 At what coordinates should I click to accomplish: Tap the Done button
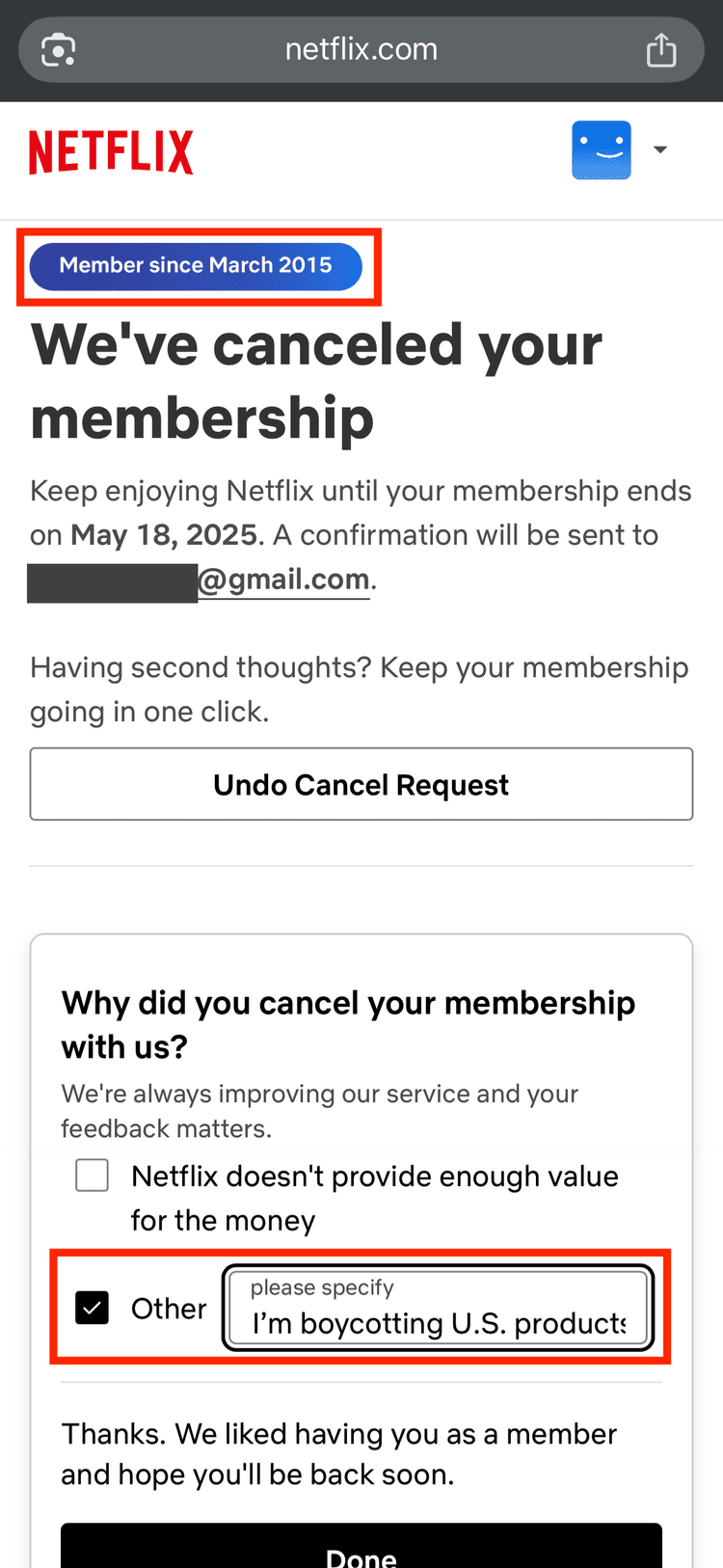(361, 1546)
